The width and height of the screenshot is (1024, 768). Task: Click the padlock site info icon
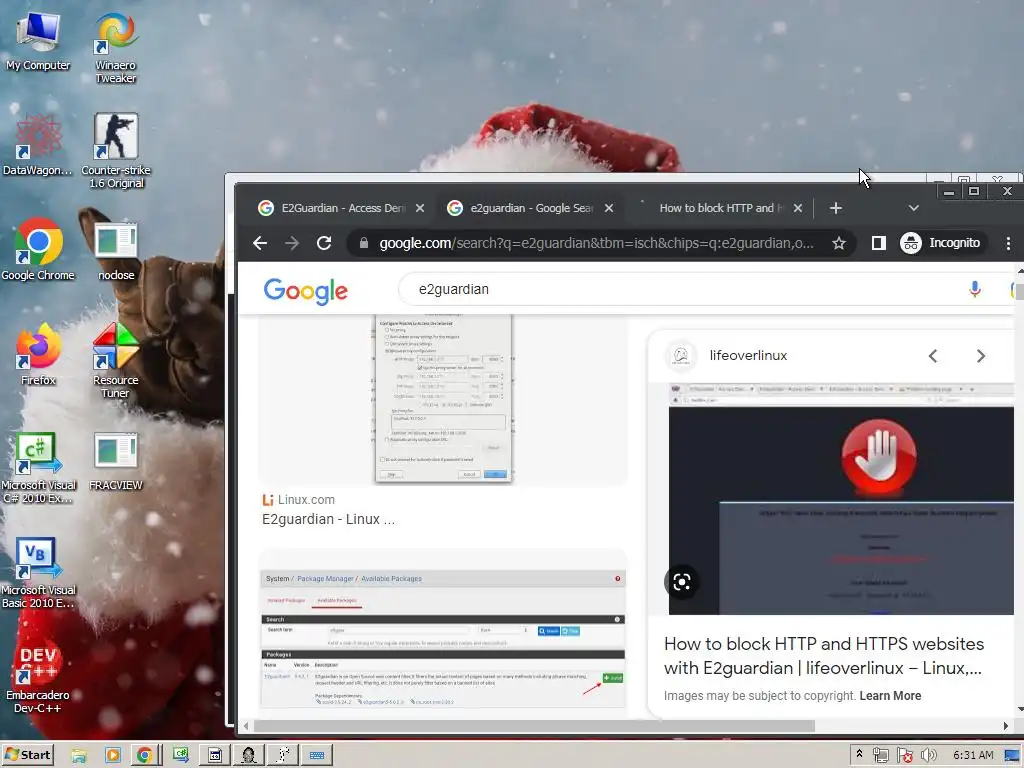click(364, 243)
